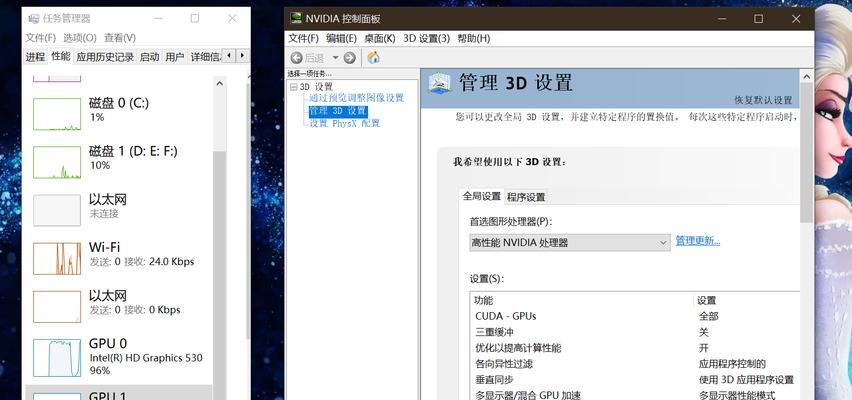Minimize the 任务管理器 window
Viewport: 852px width, 400px height.
pyautogui.click(x=158, y=18)
